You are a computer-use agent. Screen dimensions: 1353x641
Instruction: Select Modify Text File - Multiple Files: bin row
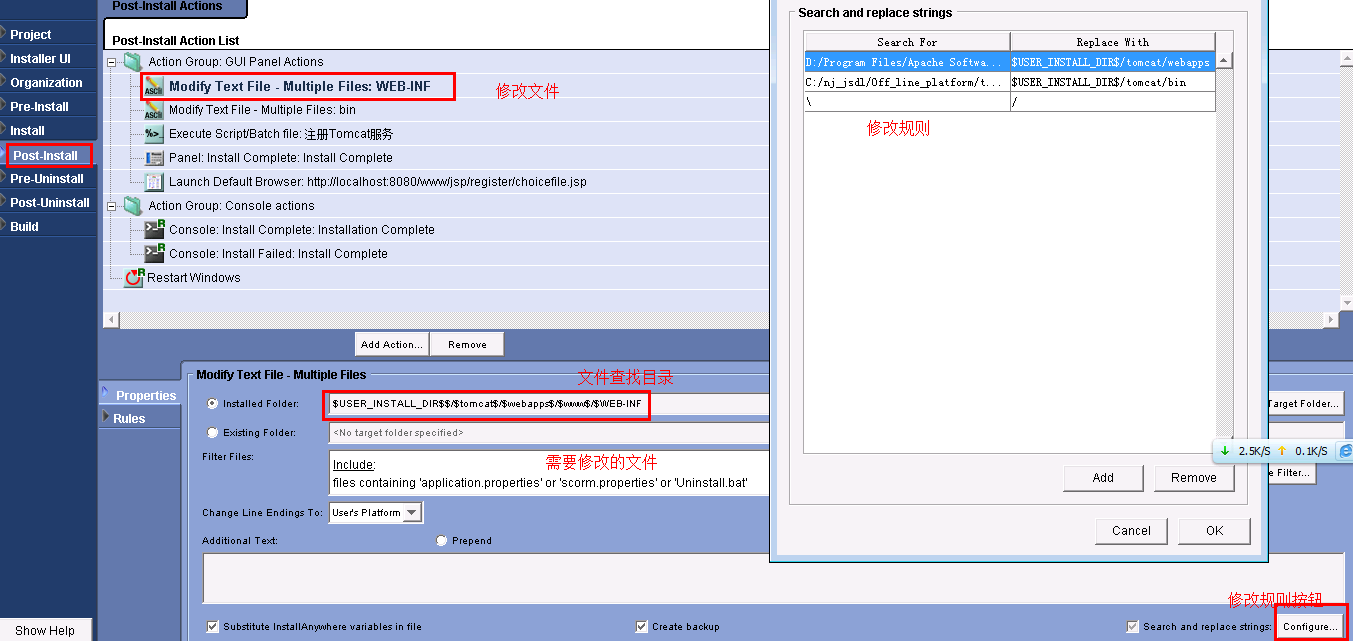click(x=262, y=110)
